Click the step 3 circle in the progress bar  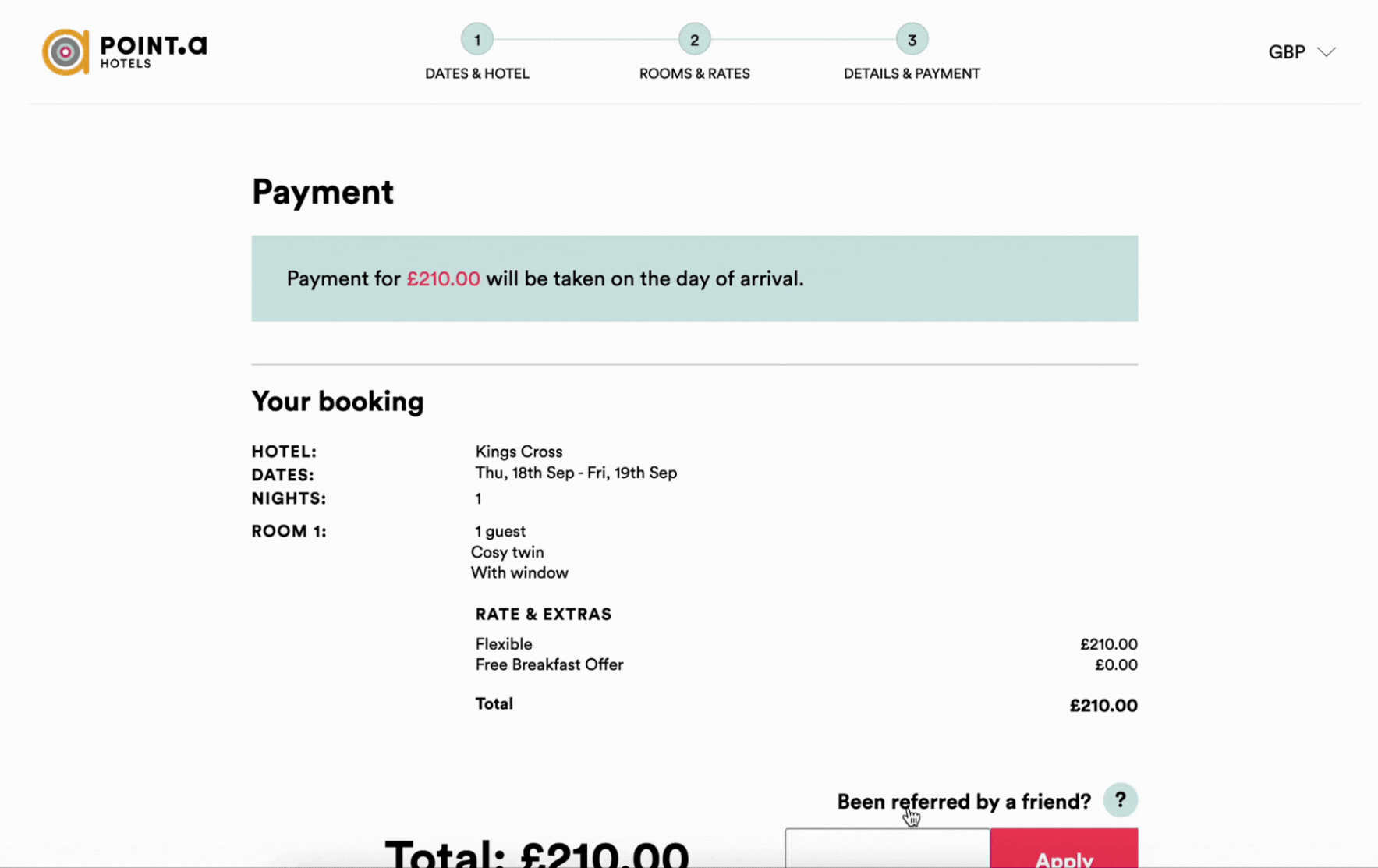pos(911,40)
